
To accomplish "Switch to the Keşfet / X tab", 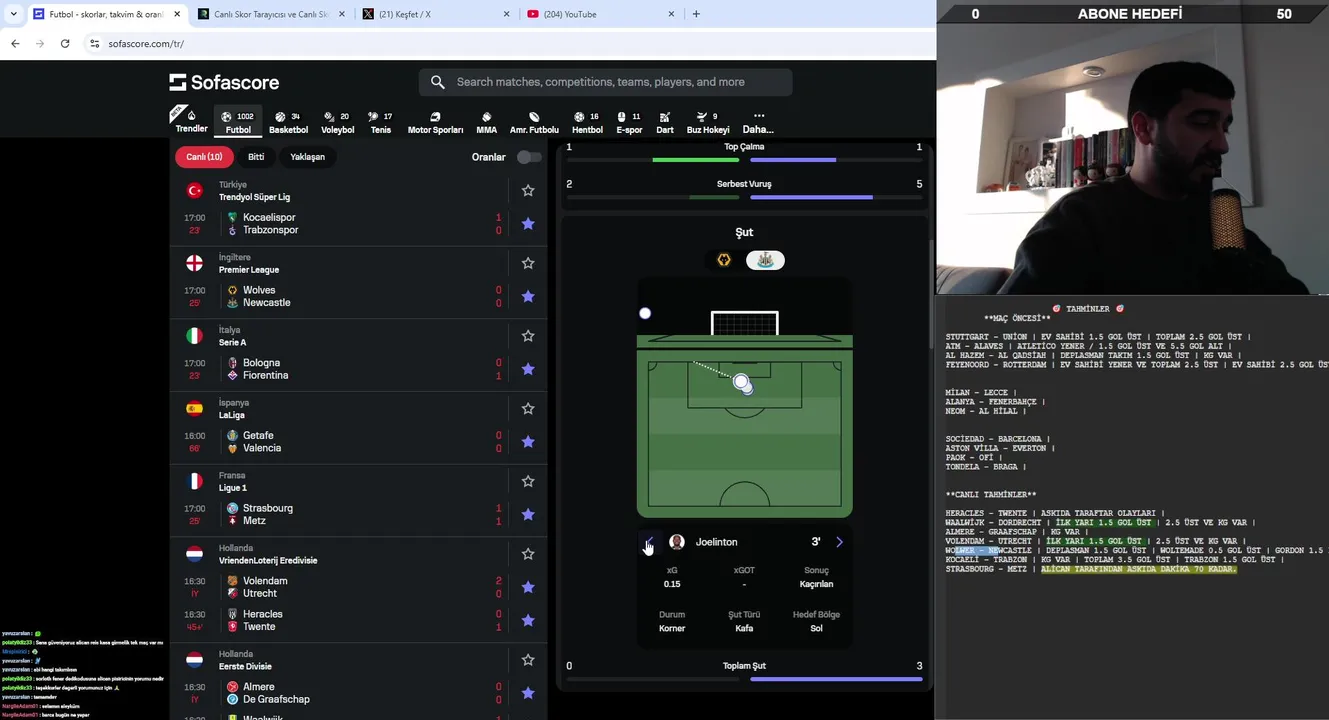I will (x=434, y=14).
